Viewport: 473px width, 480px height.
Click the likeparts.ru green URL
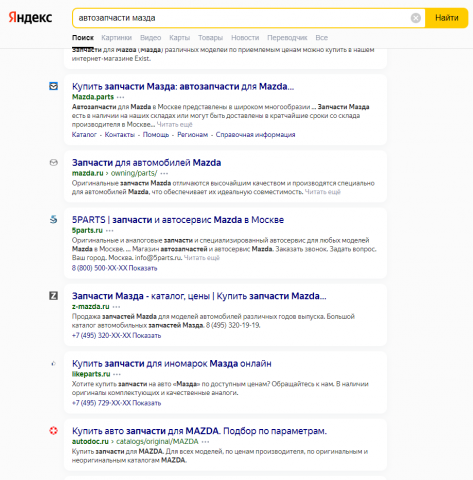click(x=91, y=374)
